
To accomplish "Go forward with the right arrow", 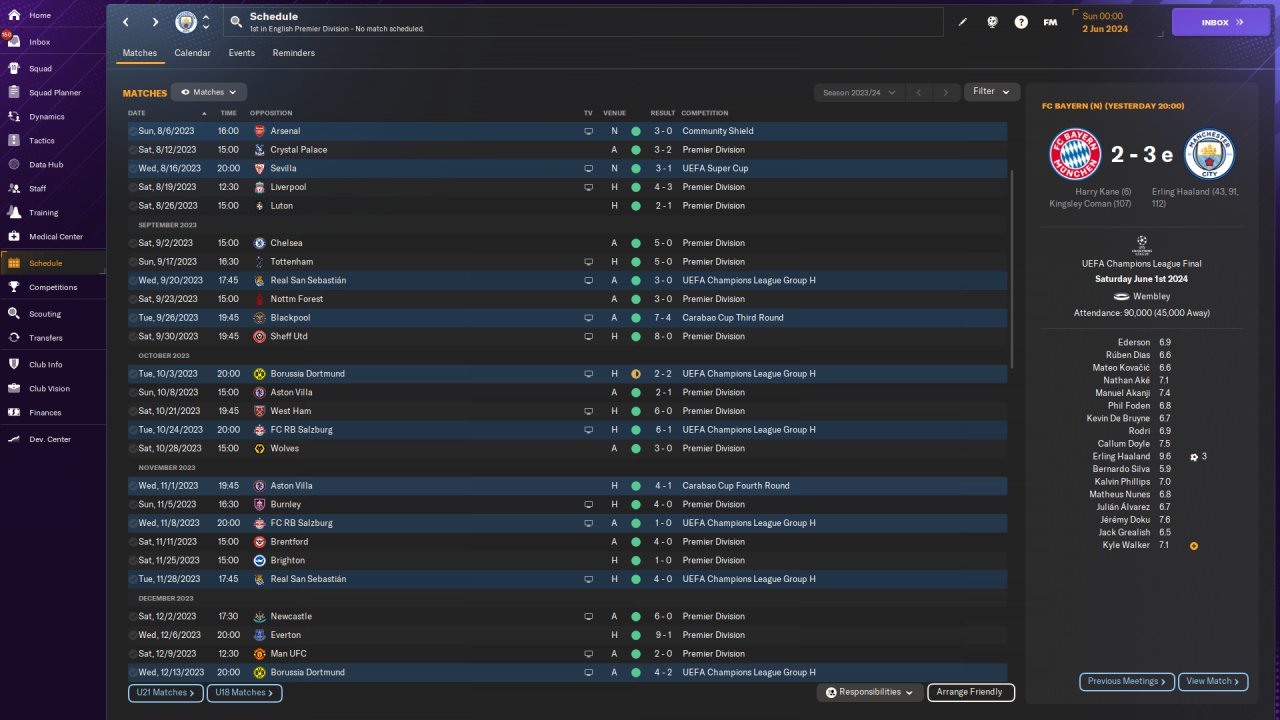I will [x=155, y=22].
